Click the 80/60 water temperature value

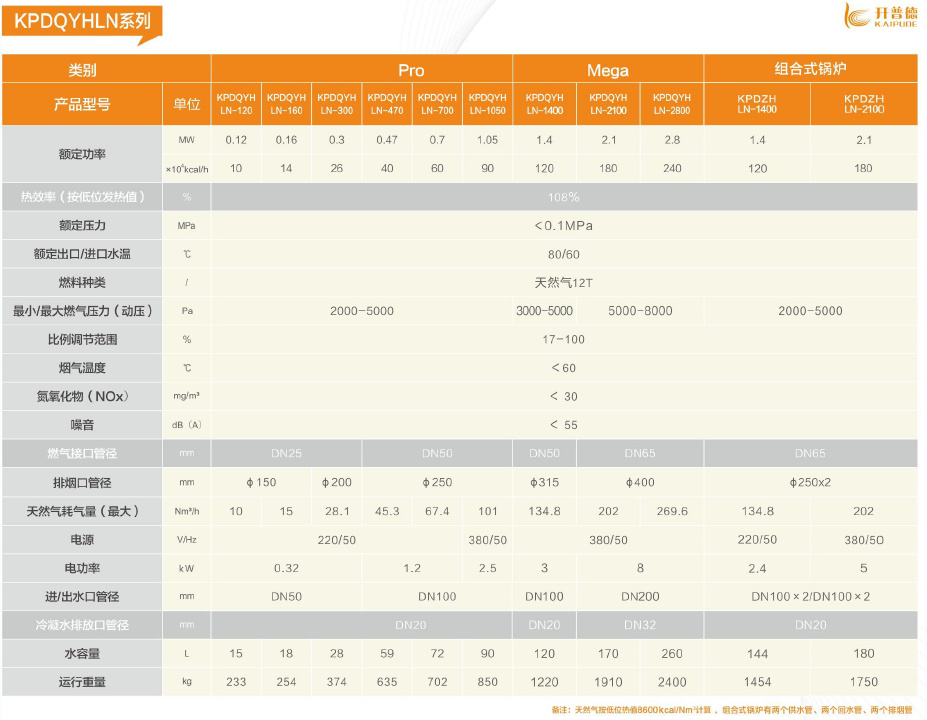[563, 255]
